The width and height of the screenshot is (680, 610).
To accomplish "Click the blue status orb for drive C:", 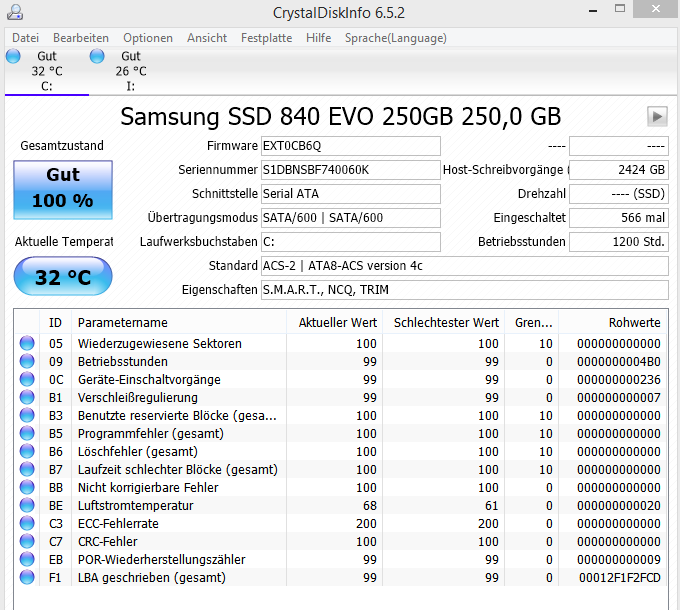I will (13, 56).
